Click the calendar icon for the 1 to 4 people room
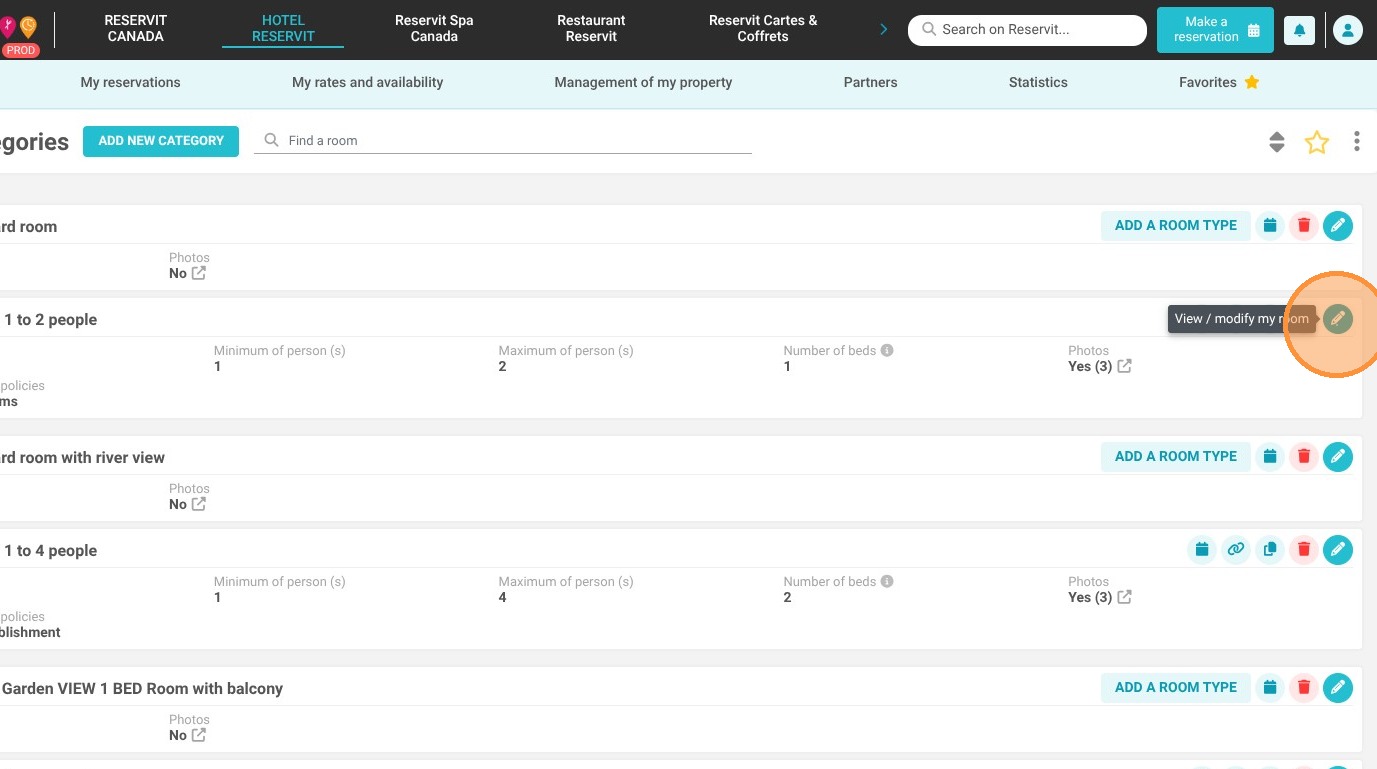 coord(1202,550)
